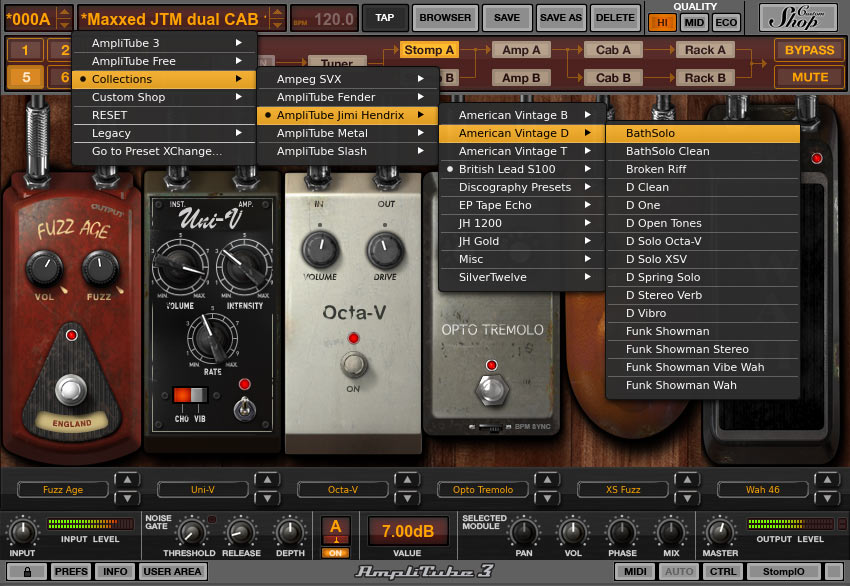The height and width of the screenshot is (586, 850).
Task: Toggle the MUTE button
Action: tap(809, 77)
